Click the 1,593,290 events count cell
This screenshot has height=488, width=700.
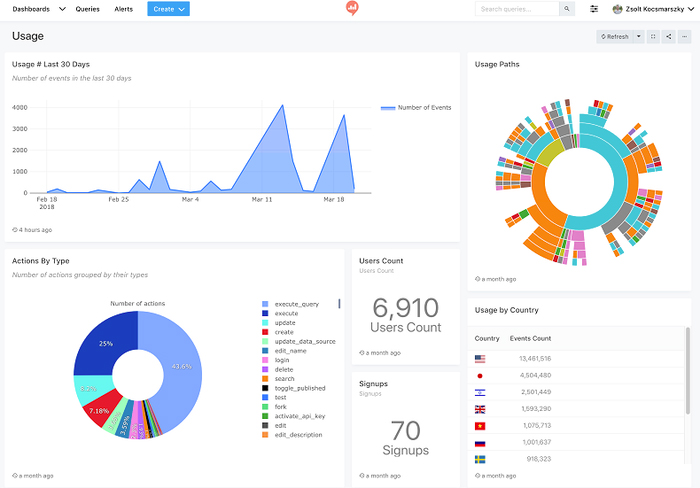536,409
